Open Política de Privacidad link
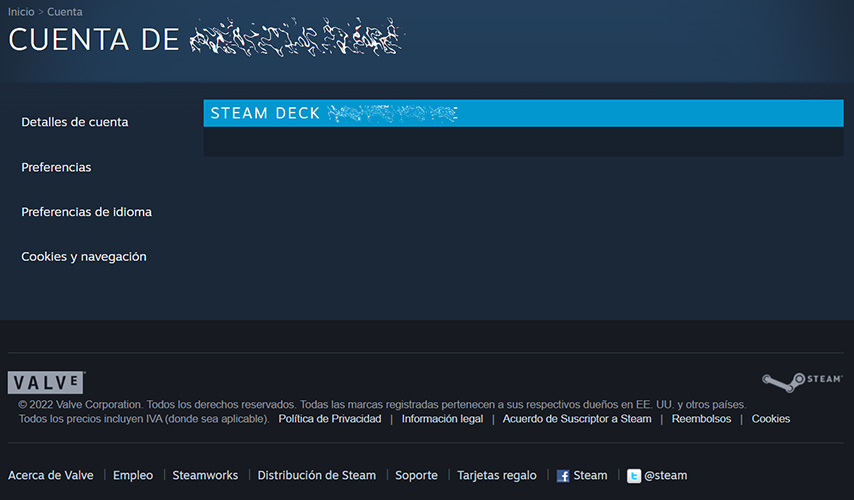Viewport: 854px width, 500px height. pos(330,419)
